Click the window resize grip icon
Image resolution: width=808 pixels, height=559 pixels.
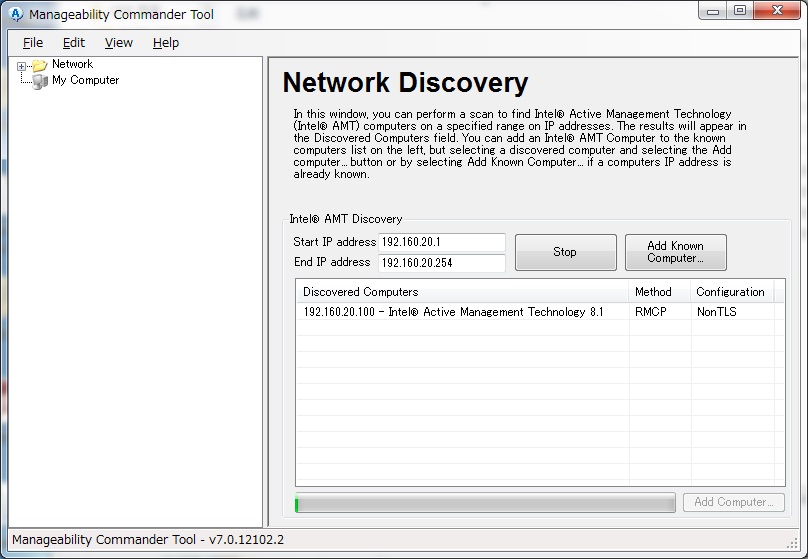click(x=793, y=543)
